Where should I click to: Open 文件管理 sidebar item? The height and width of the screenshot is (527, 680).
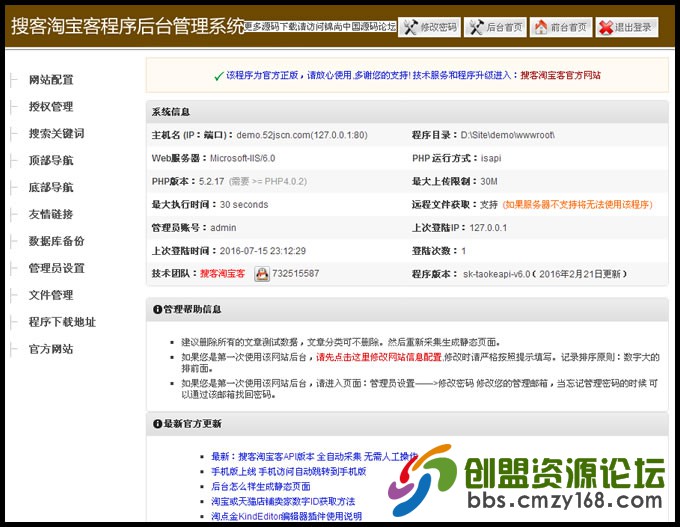(x=51, y=295)
